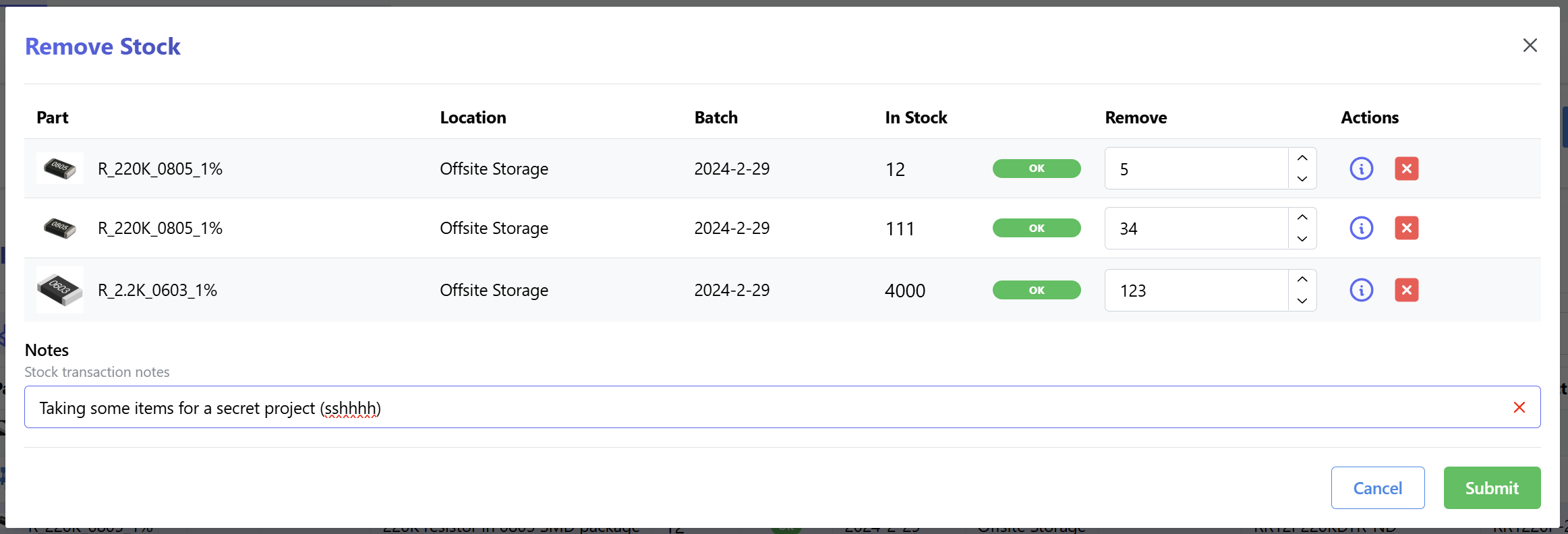This screenshot has height=534, width=1568.
Task: Click Offsite Storage location in R_2.2K_0603_1% row
Action: coord(494,290)
